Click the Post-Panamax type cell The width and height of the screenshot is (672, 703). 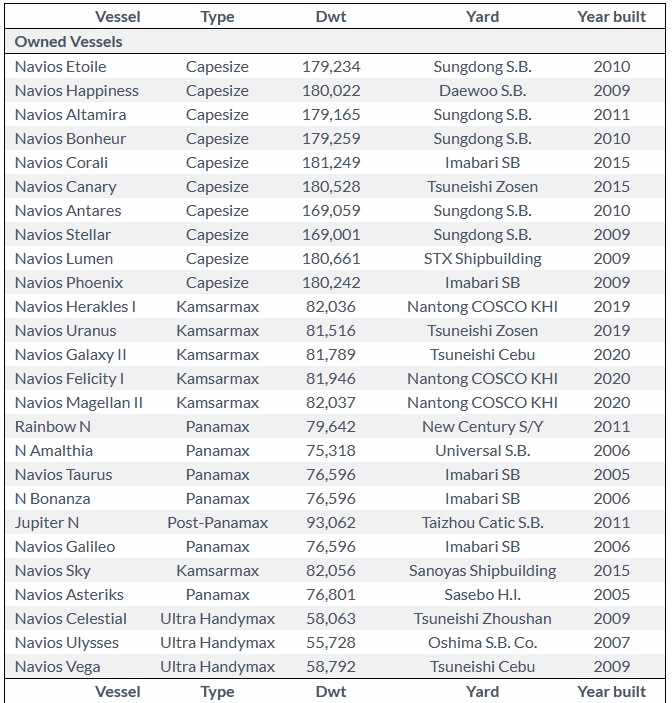tap(217, 523)
